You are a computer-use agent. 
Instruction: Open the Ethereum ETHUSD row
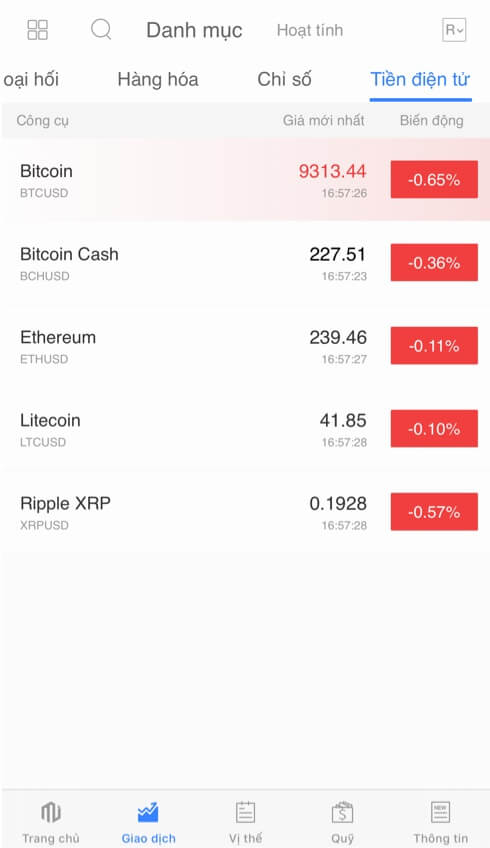[x=245, y=346]
